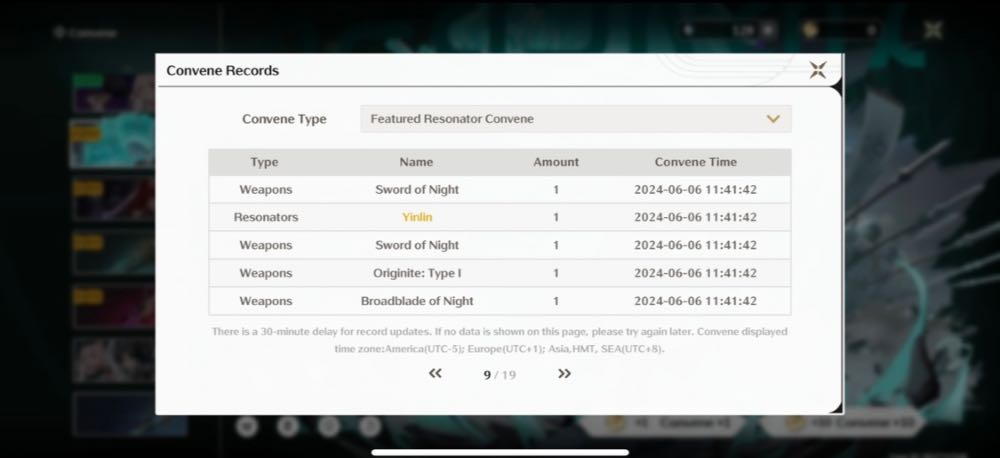The image size is (1000, 458).
Task: Go to the next records page
Action: tap(564, 374)
